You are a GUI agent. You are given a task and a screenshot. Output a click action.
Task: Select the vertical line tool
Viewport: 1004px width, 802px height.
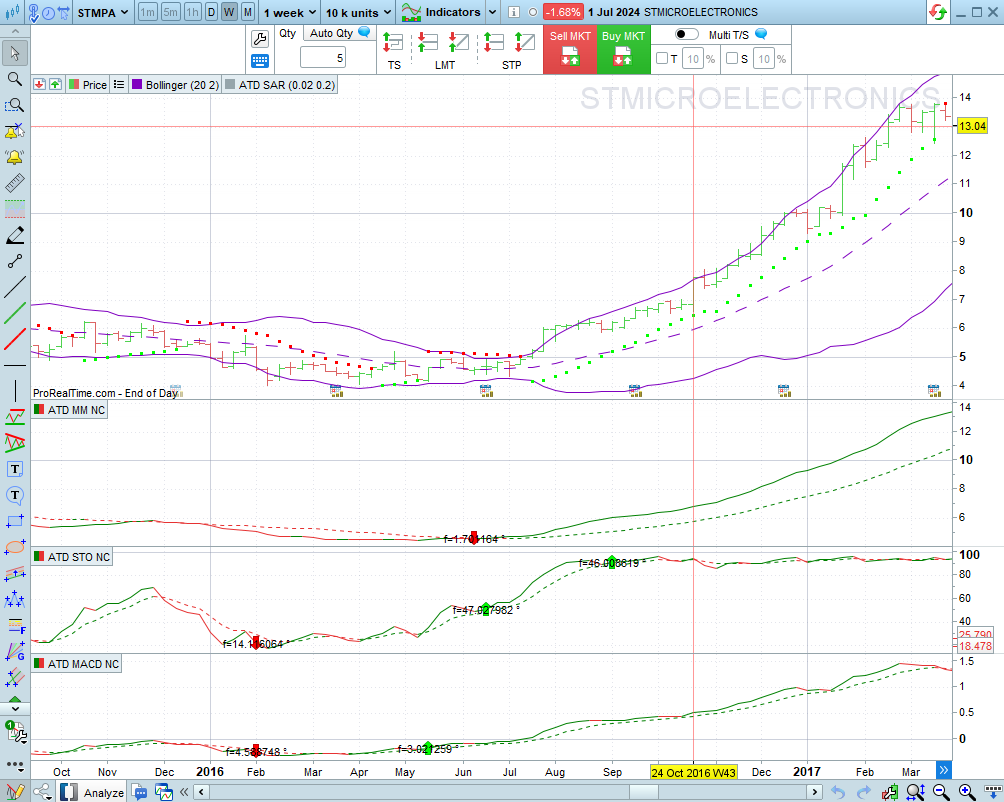coord(15,391)
